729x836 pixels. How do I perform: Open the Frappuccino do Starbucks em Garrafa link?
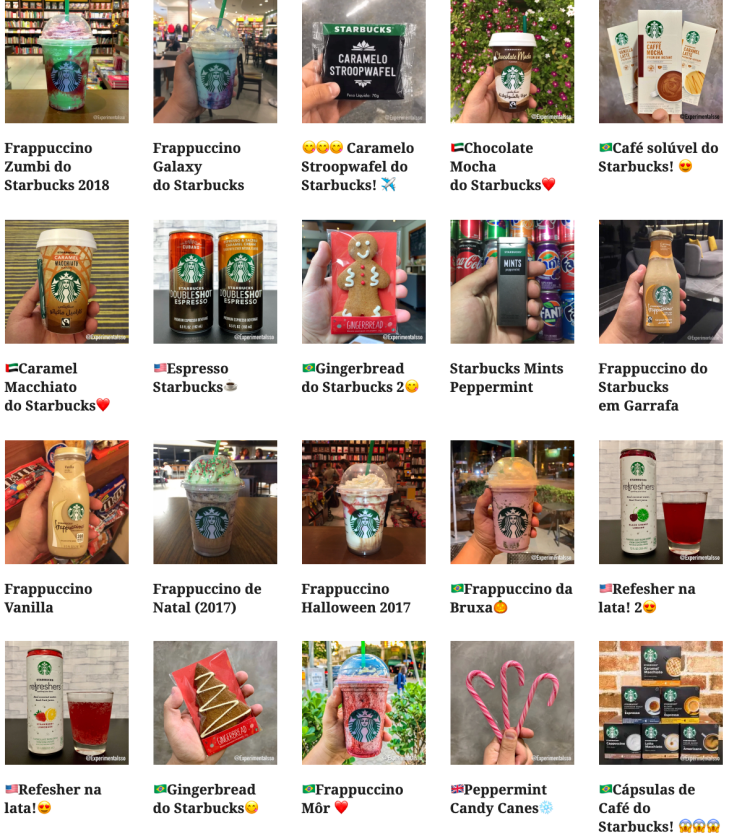point(653,387)
